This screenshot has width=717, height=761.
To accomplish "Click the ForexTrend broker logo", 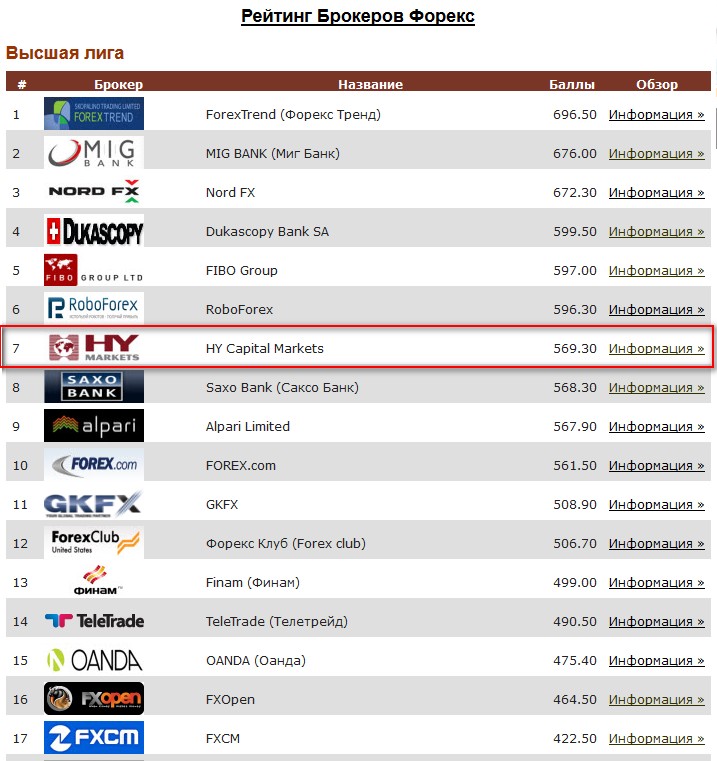I will [x=94, y=114].
